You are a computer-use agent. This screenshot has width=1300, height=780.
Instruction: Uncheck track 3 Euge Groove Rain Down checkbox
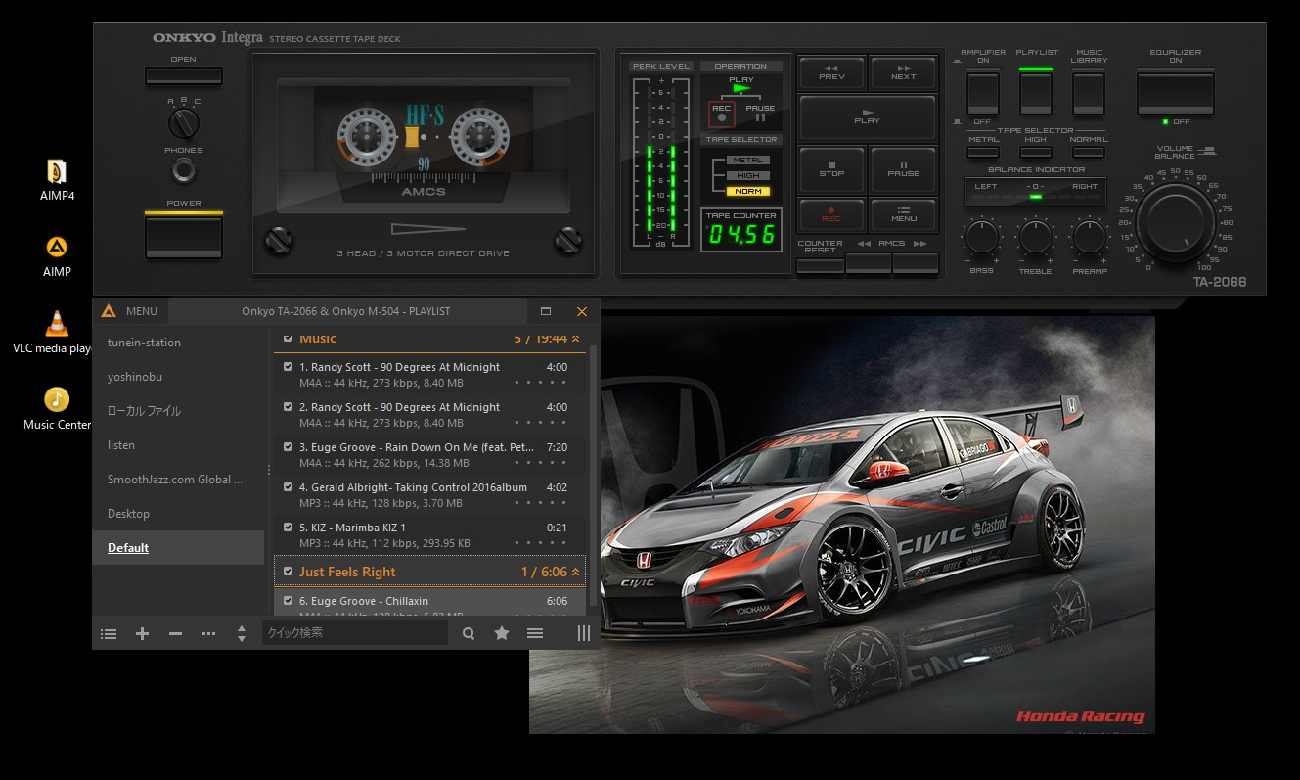288,447
